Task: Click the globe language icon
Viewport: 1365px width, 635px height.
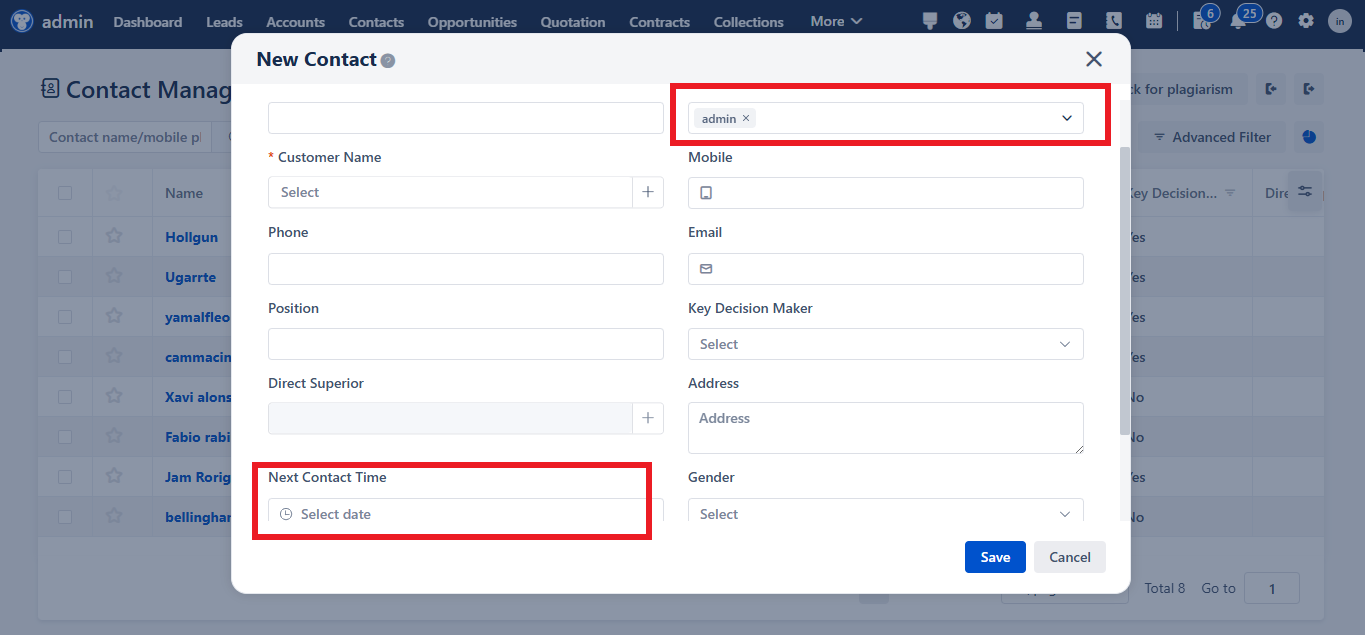Action: (x=962, y=20)
